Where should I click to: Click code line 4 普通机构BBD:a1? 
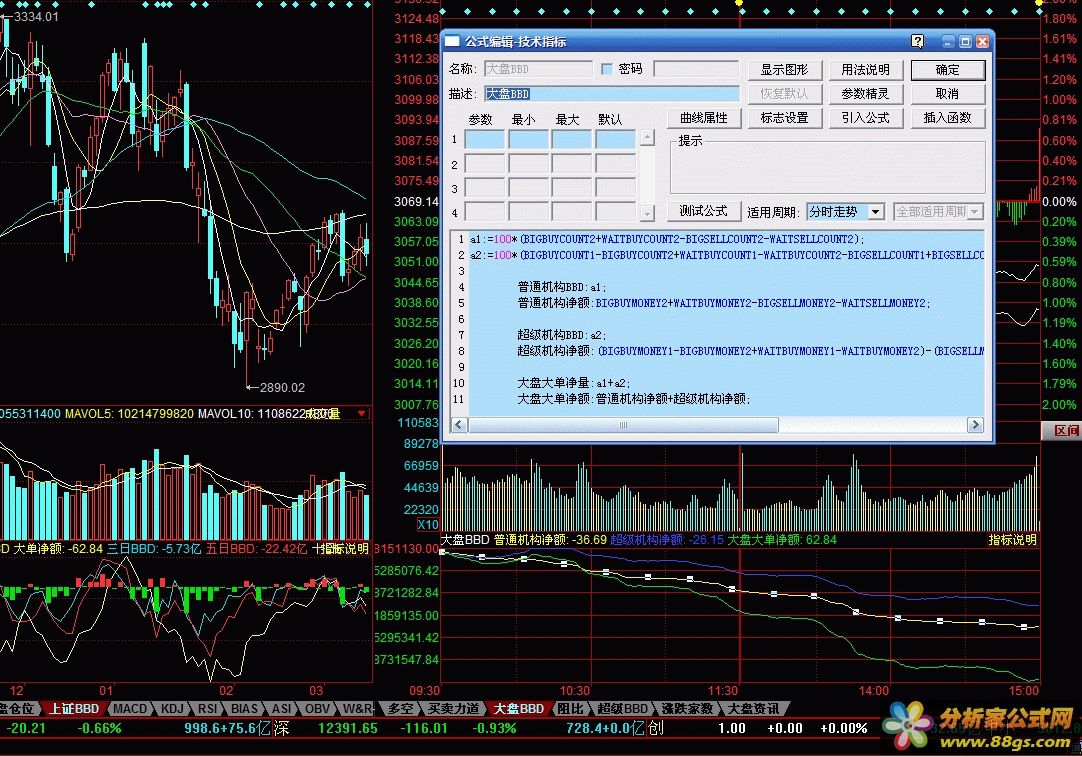(x=562, y=287)
